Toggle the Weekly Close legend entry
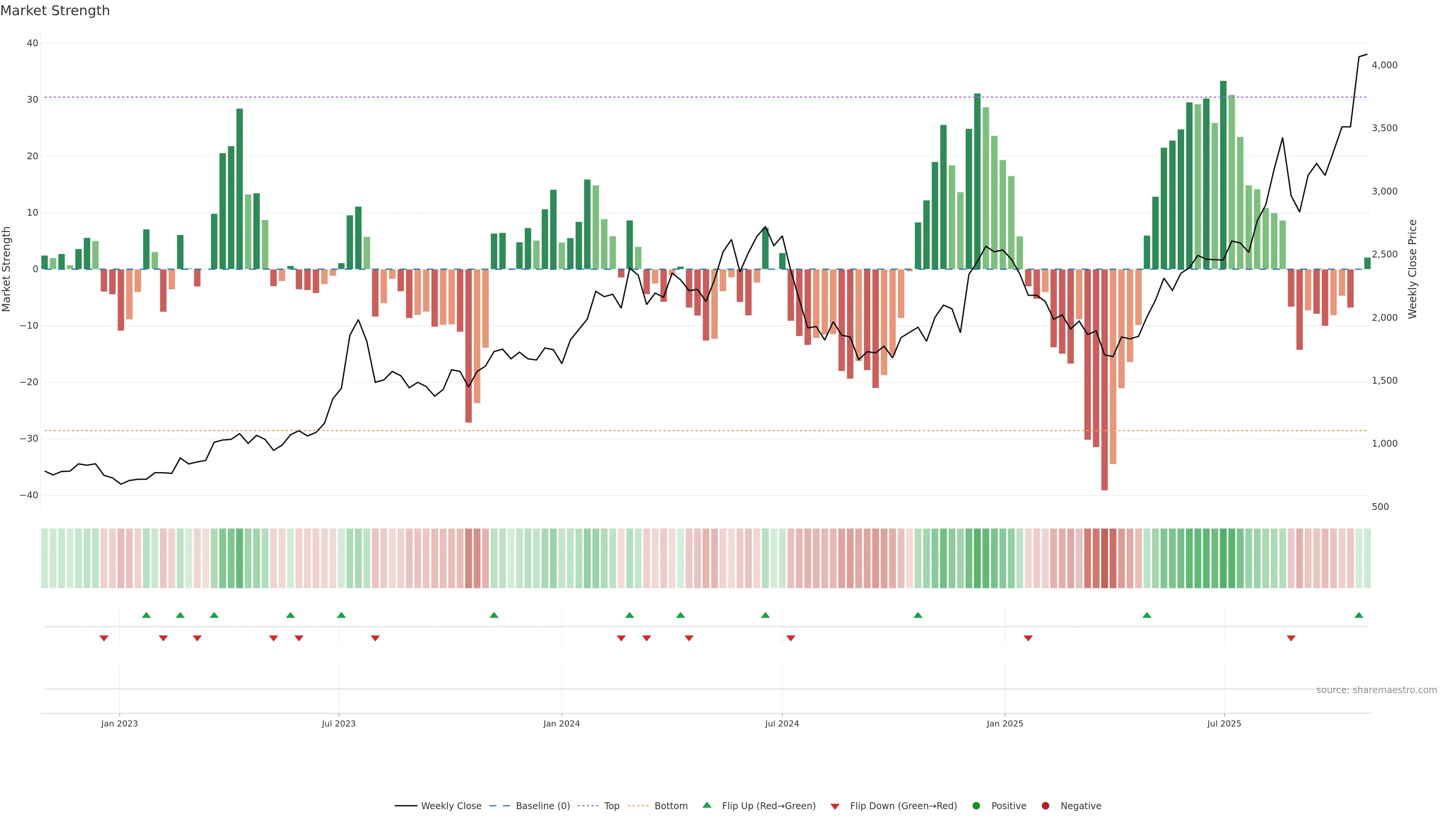 point(450,806)
